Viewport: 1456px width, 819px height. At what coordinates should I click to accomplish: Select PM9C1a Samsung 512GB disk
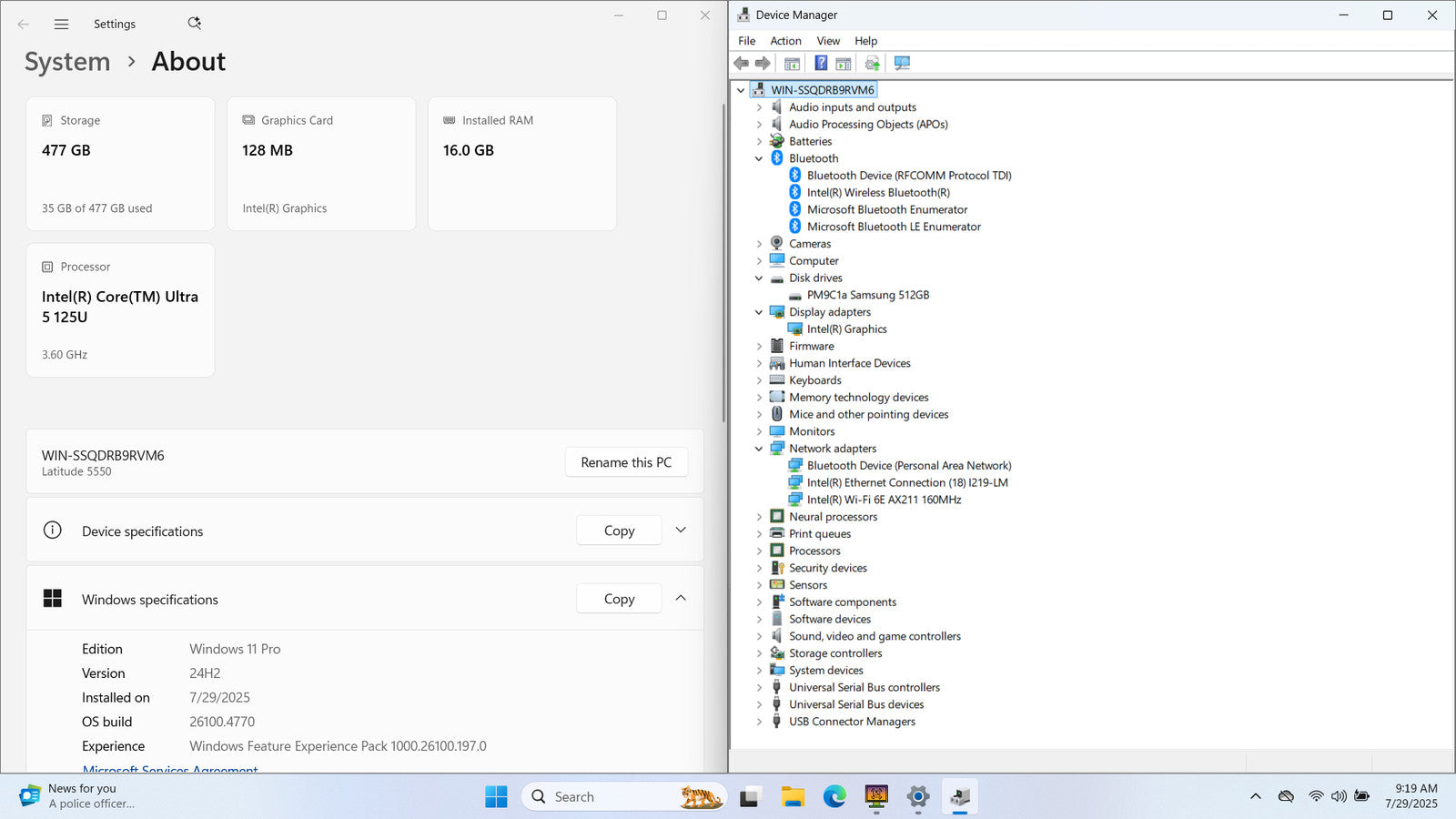867,295
